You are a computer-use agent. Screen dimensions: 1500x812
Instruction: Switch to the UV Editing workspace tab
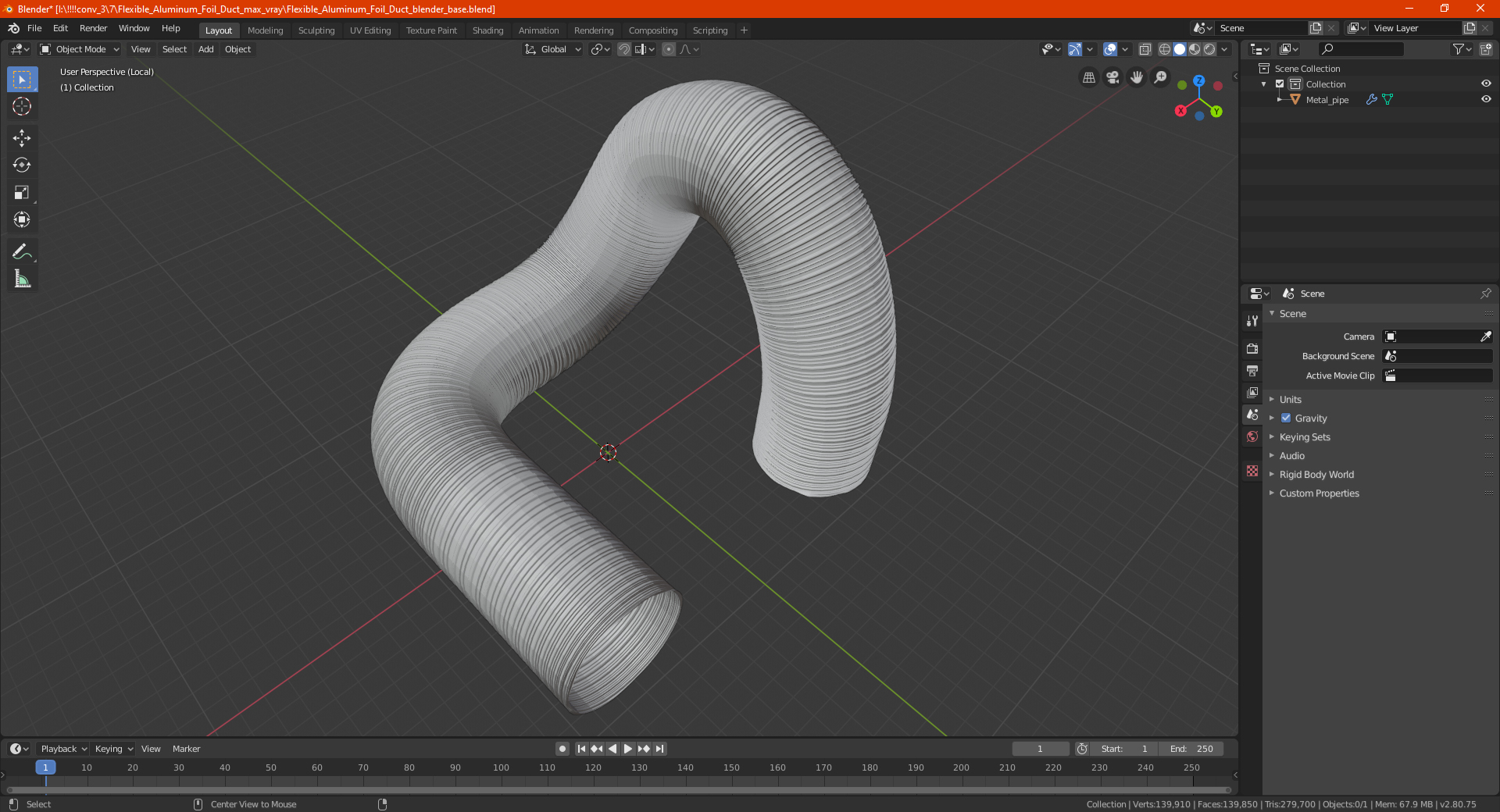pyautogui.click(x=370, y=30)
